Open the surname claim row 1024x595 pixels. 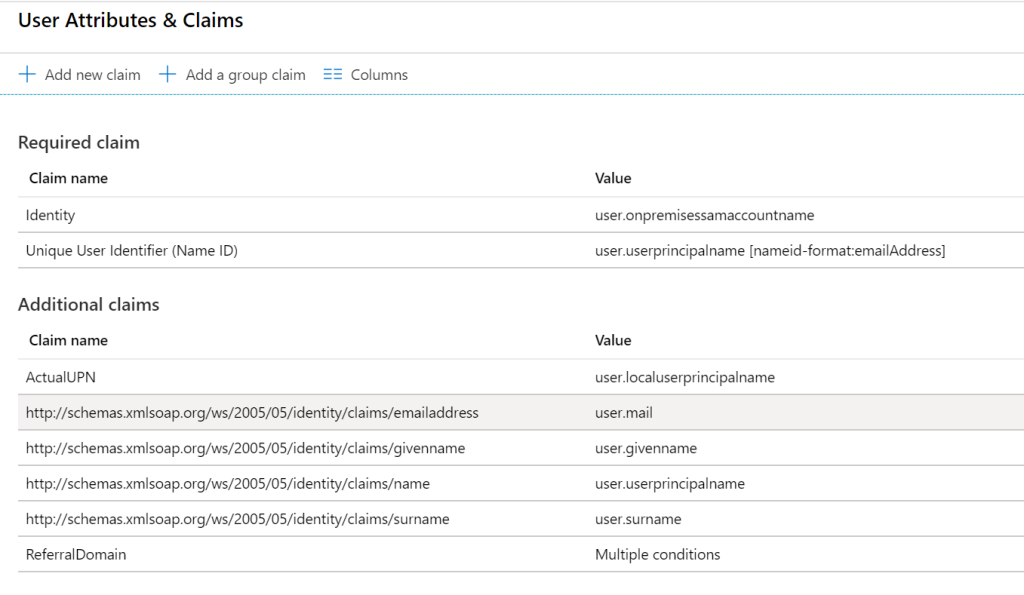[x=520, y=519]
